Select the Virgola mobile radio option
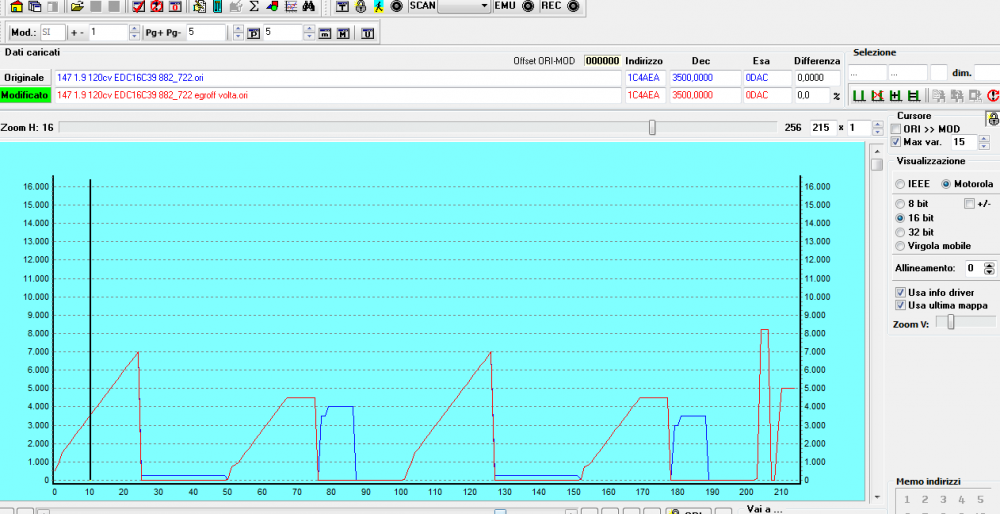Image resolution: width=1000 pixels, height=514 pixels. [900, 246]
